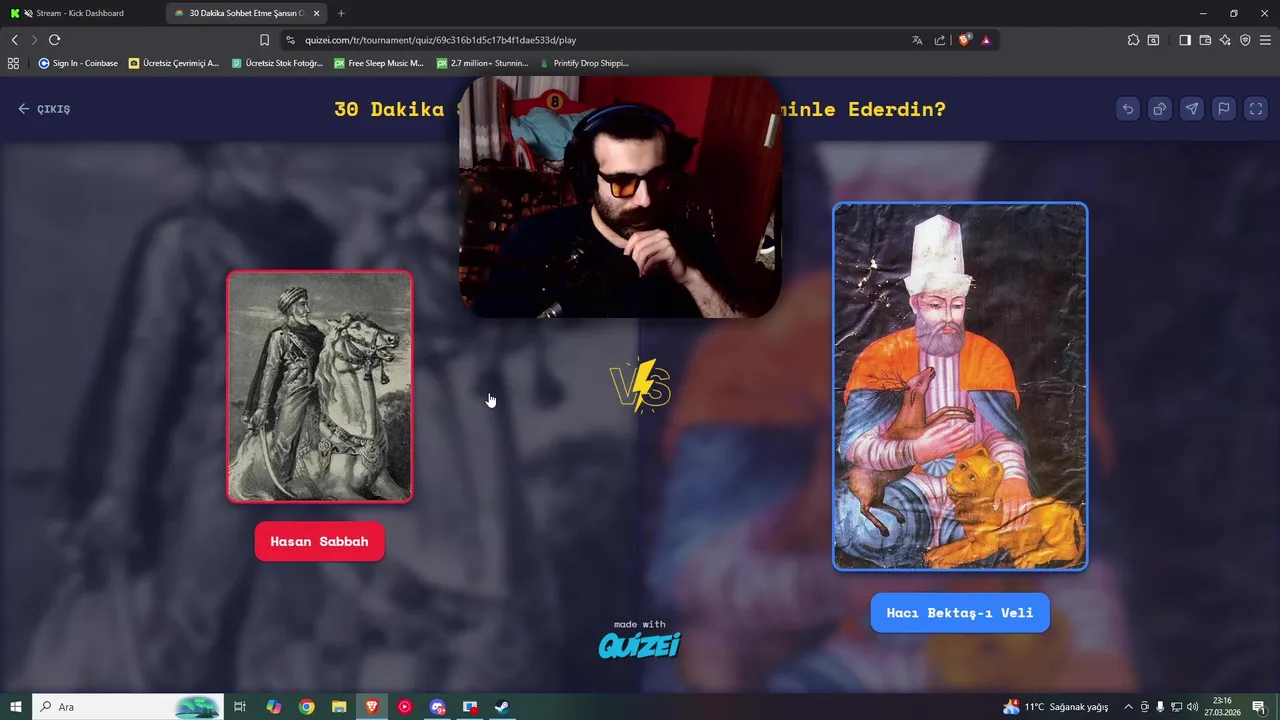Open the volume speaker tray icon
Screen dimensions: 1280x720
click(1192, 707)
